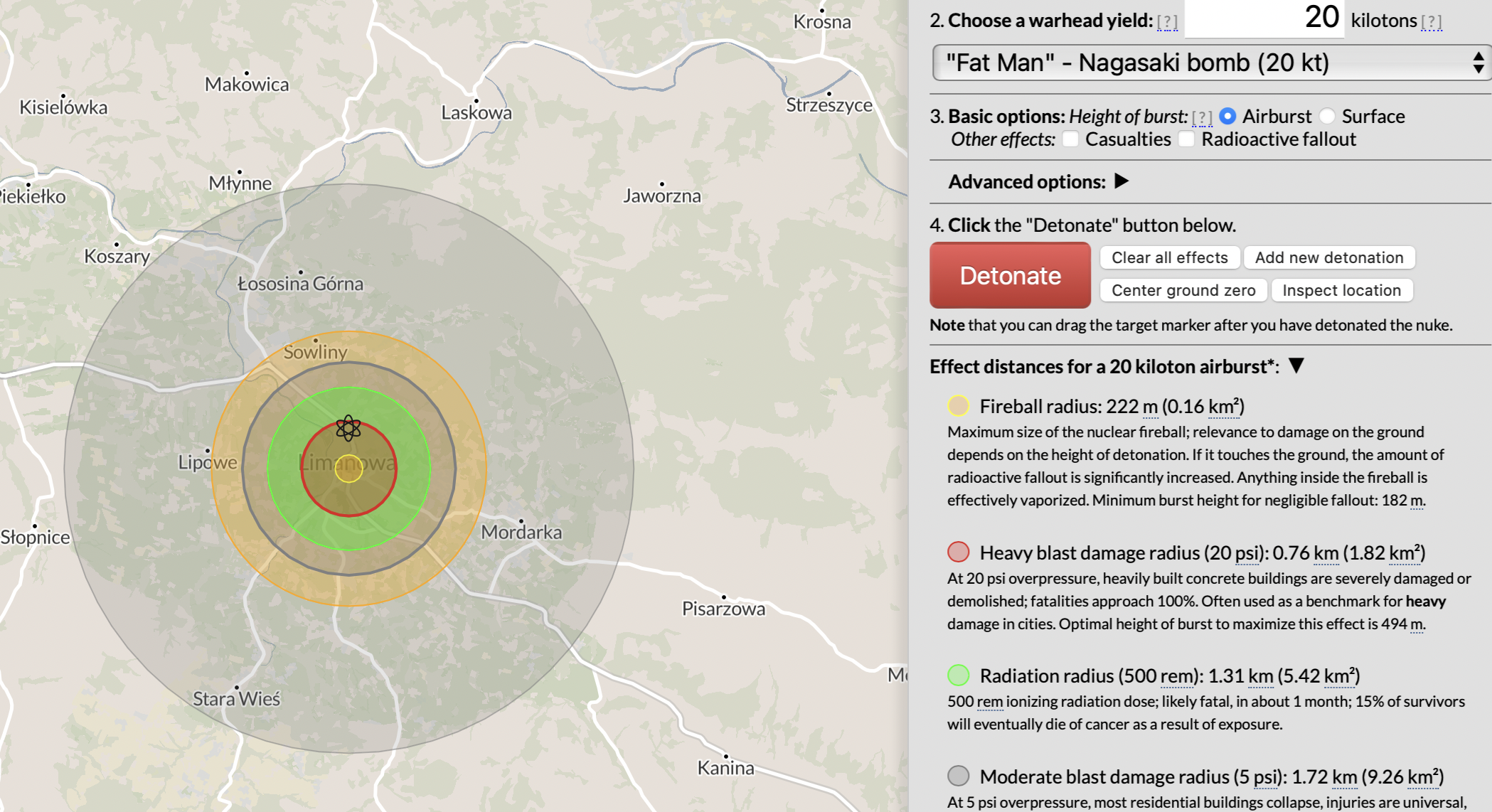
Task: Click Add new detonation button
Action: tap(1328, 257)
